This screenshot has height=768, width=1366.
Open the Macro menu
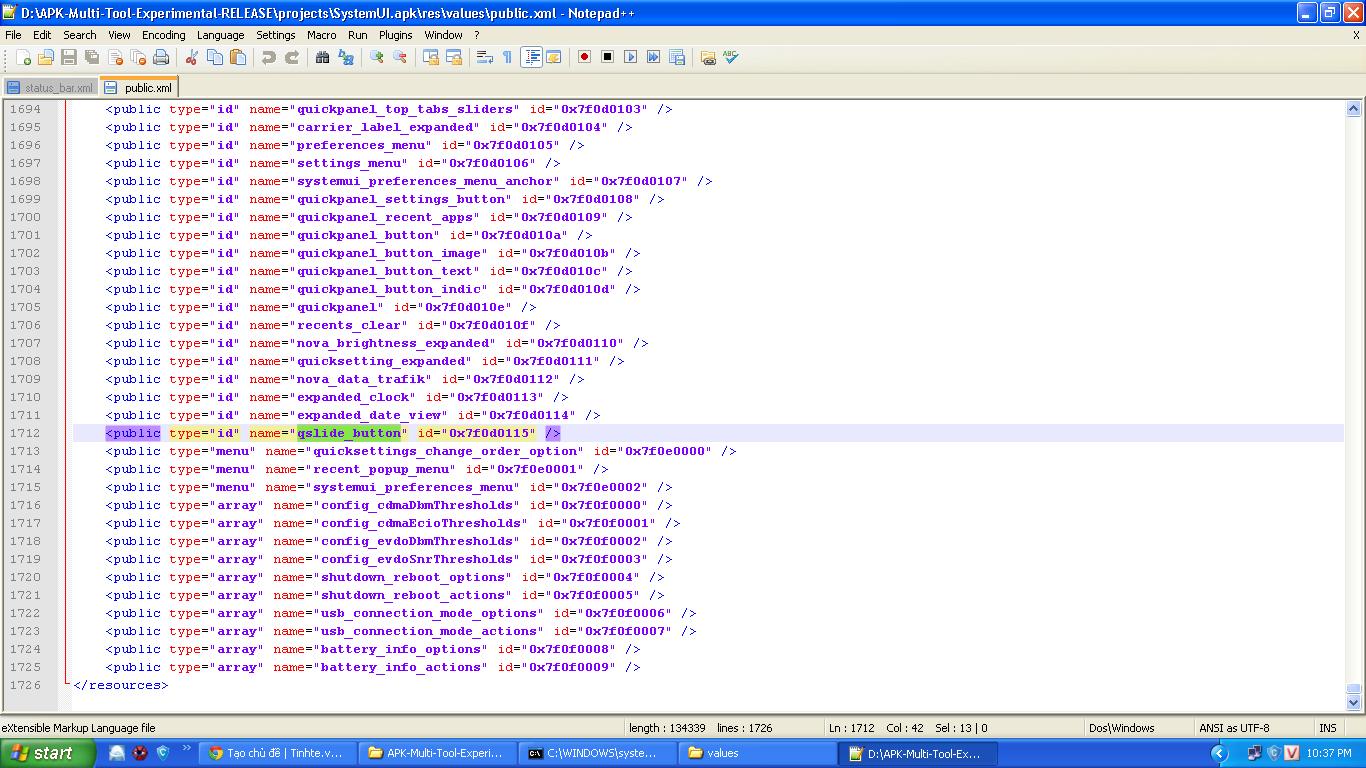tap(322, 35)
